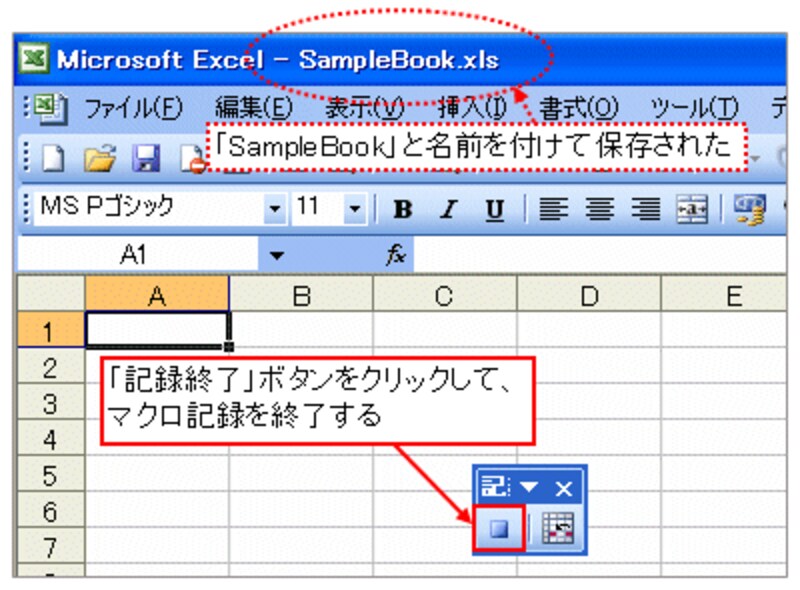
Task: Toggle Underline formatting
Action: point(494,209)
